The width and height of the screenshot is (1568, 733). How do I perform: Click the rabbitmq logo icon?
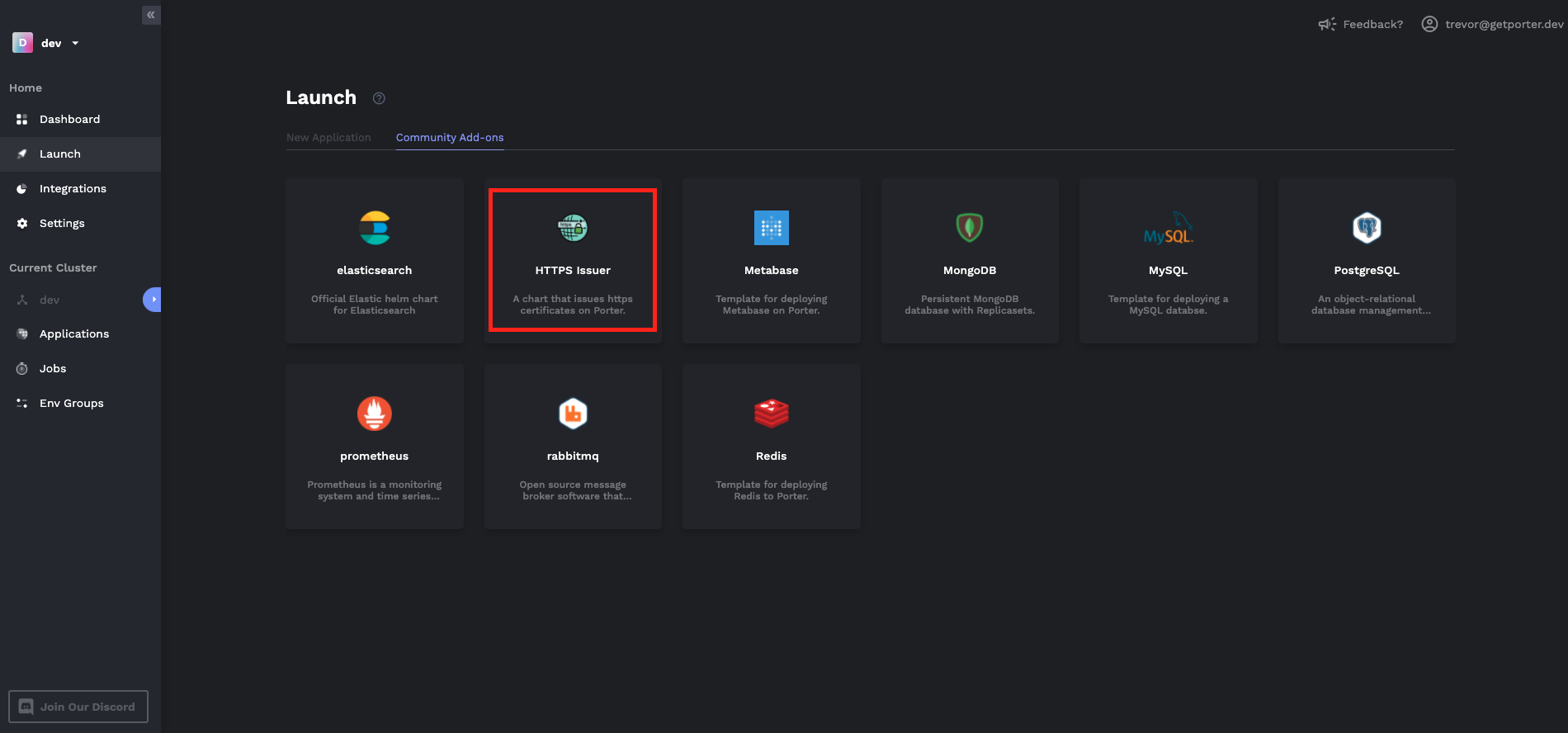click(573, 414)
